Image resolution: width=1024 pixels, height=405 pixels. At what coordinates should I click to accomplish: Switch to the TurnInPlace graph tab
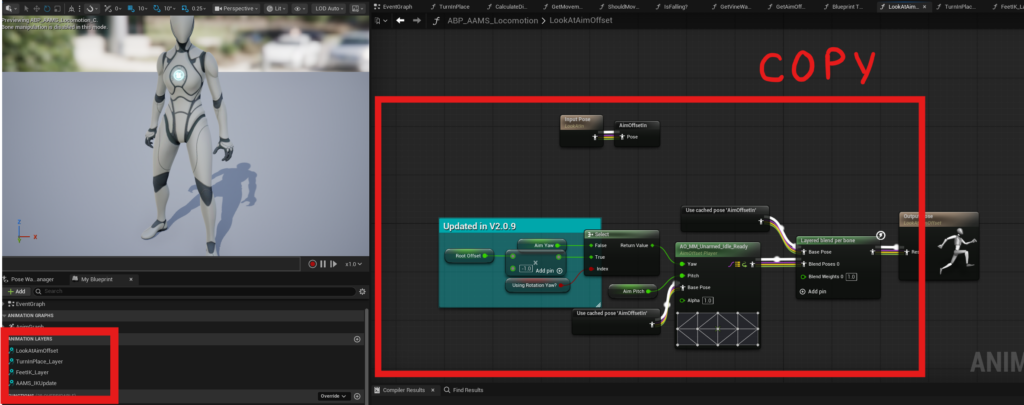455,6
